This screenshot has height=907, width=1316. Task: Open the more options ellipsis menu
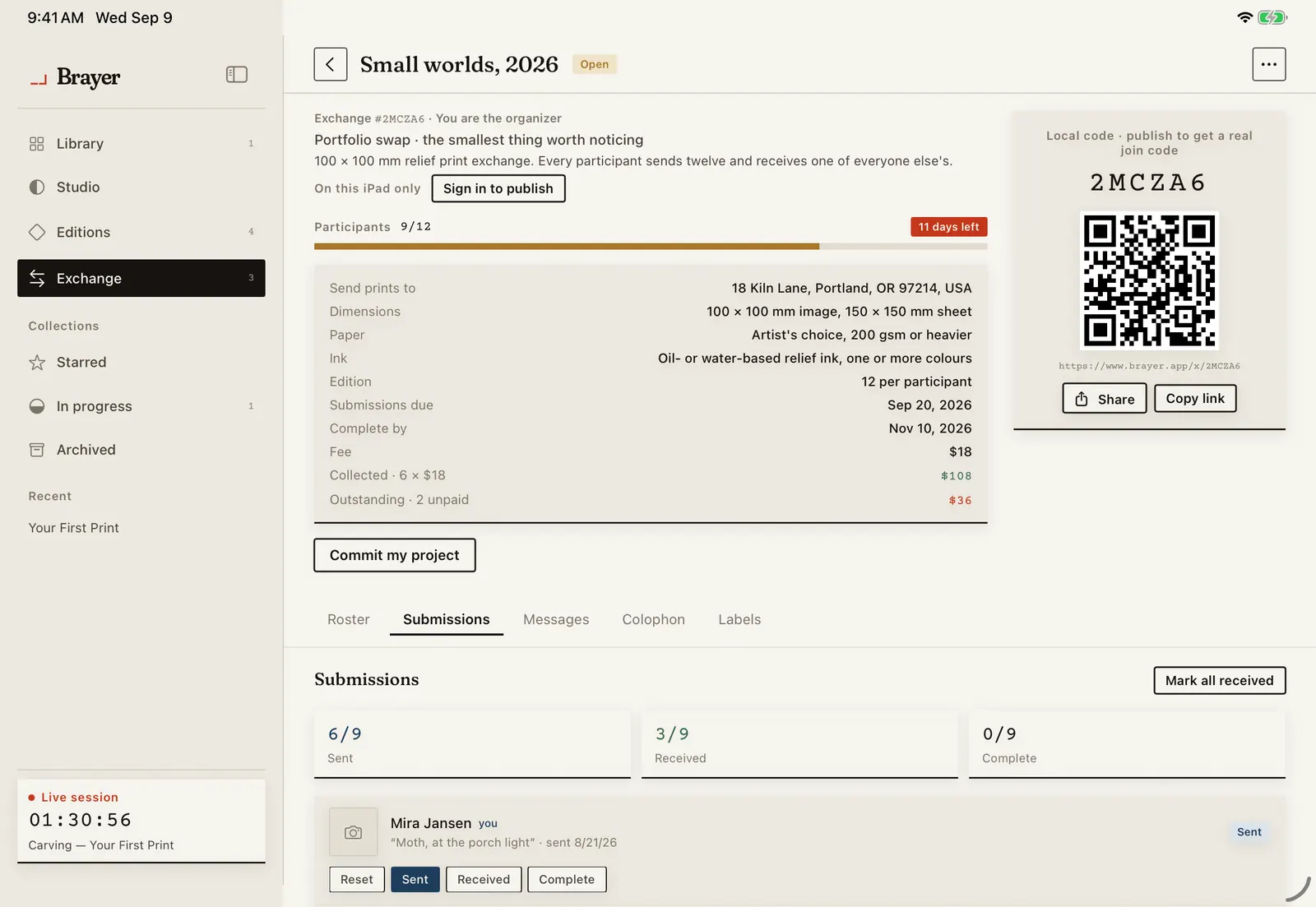click(x=1268, y=64)
